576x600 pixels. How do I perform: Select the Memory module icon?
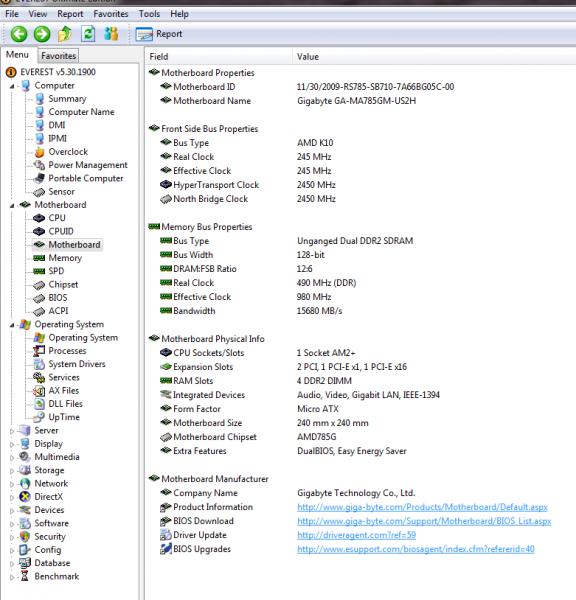tap(39, 258)
